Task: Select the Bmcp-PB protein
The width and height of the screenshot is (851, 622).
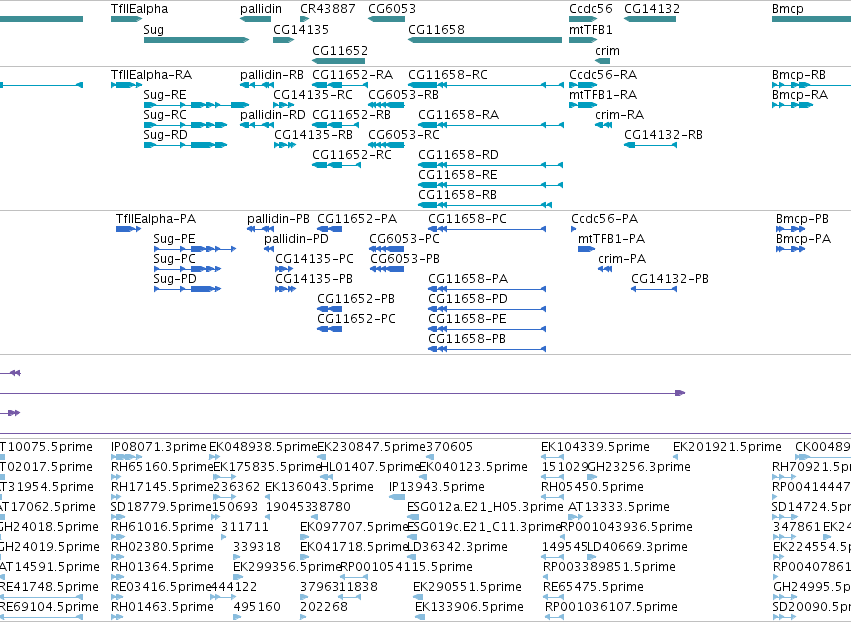Action: (790, 229)
